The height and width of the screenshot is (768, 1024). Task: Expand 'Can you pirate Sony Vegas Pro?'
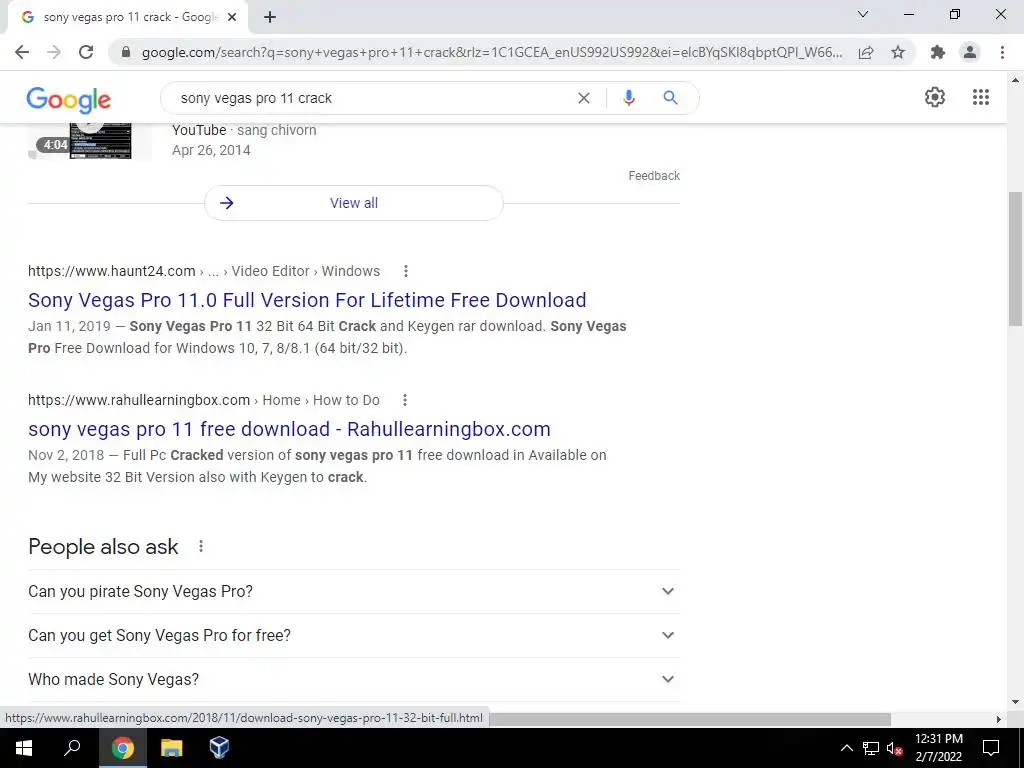[x=353, y=591]
